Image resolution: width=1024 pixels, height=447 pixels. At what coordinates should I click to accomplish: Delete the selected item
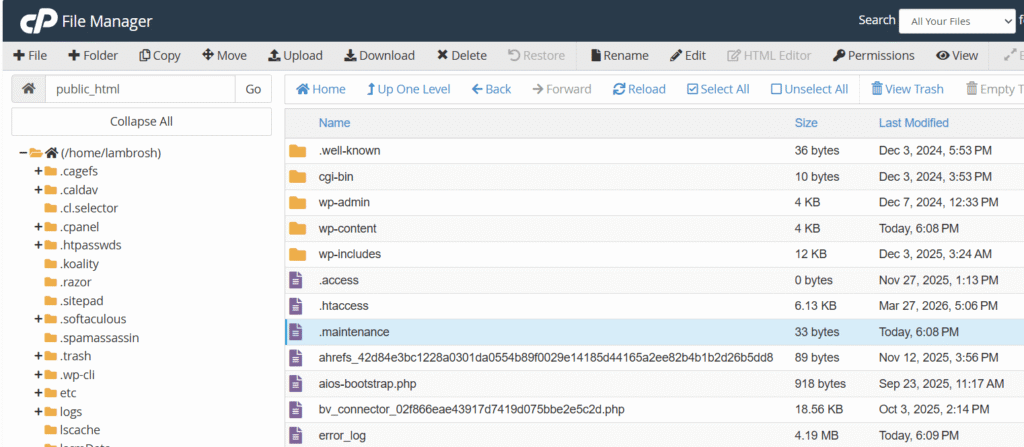(462, 56)
